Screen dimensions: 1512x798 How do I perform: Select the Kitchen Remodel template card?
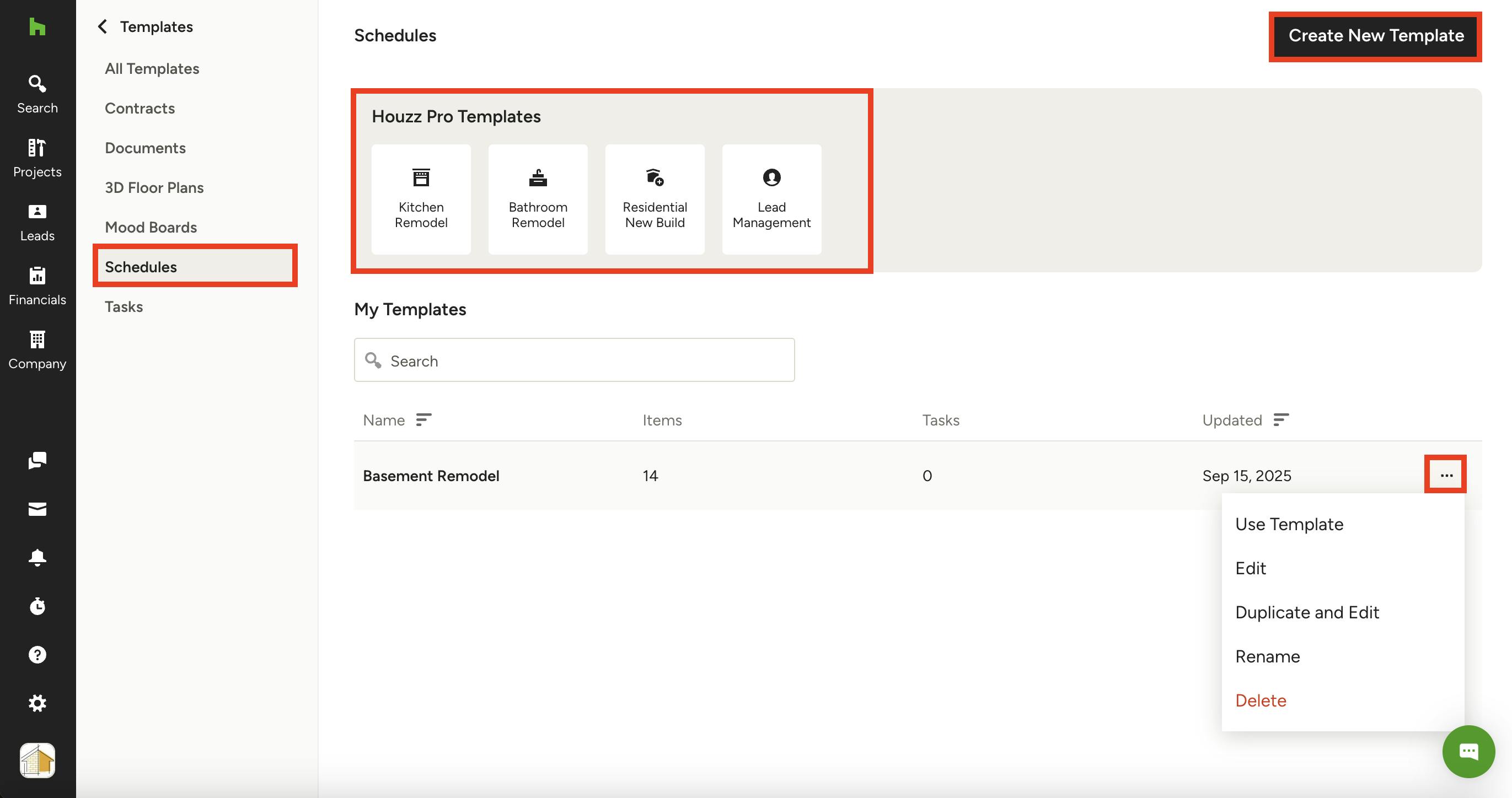pos(421,199)
